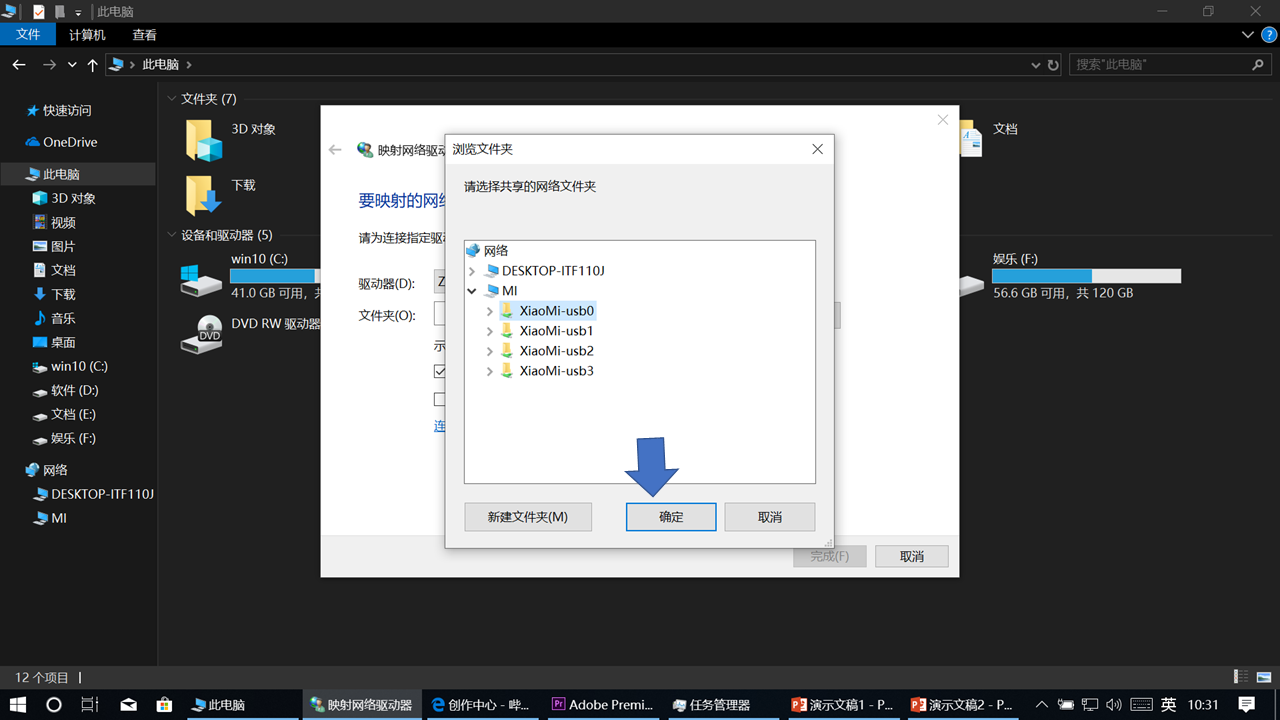Click 取消 in the 映射网络驱动器 dialog
Image resolution: width=1280 pixels, height=720 pixels.
click(912, 556)
